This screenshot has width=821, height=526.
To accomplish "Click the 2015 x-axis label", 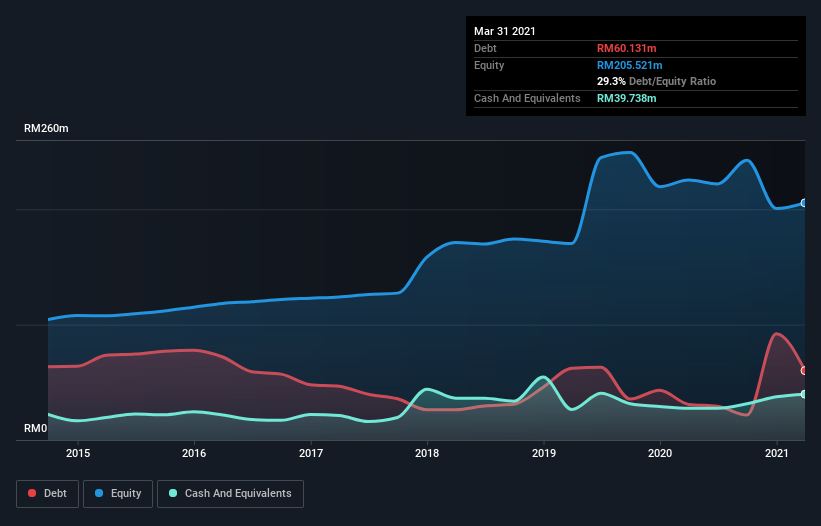I will click(78, 453).
